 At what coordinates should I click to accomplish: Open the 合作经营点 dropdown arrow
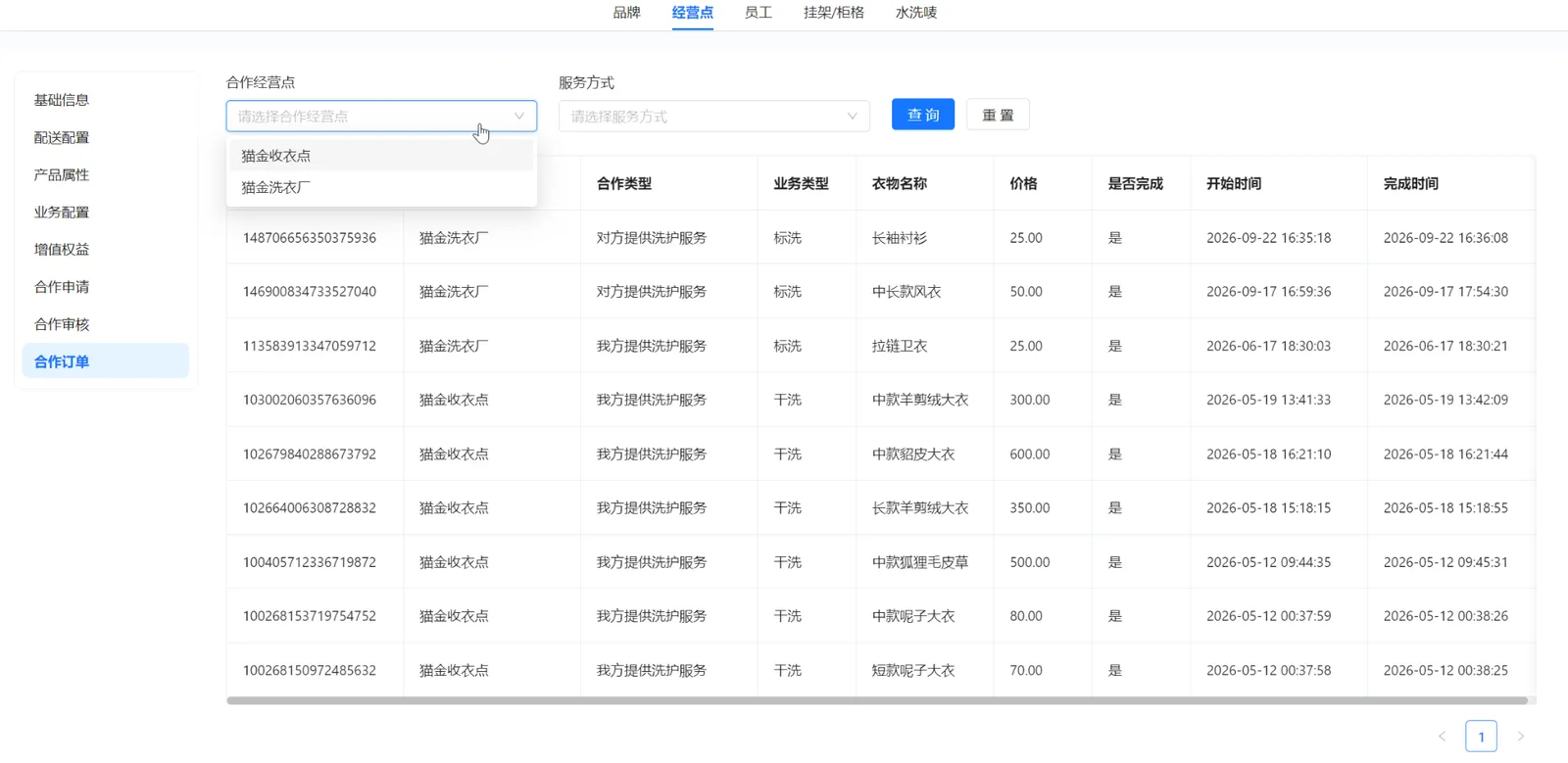pyautogui.click(x=518, y=116)
